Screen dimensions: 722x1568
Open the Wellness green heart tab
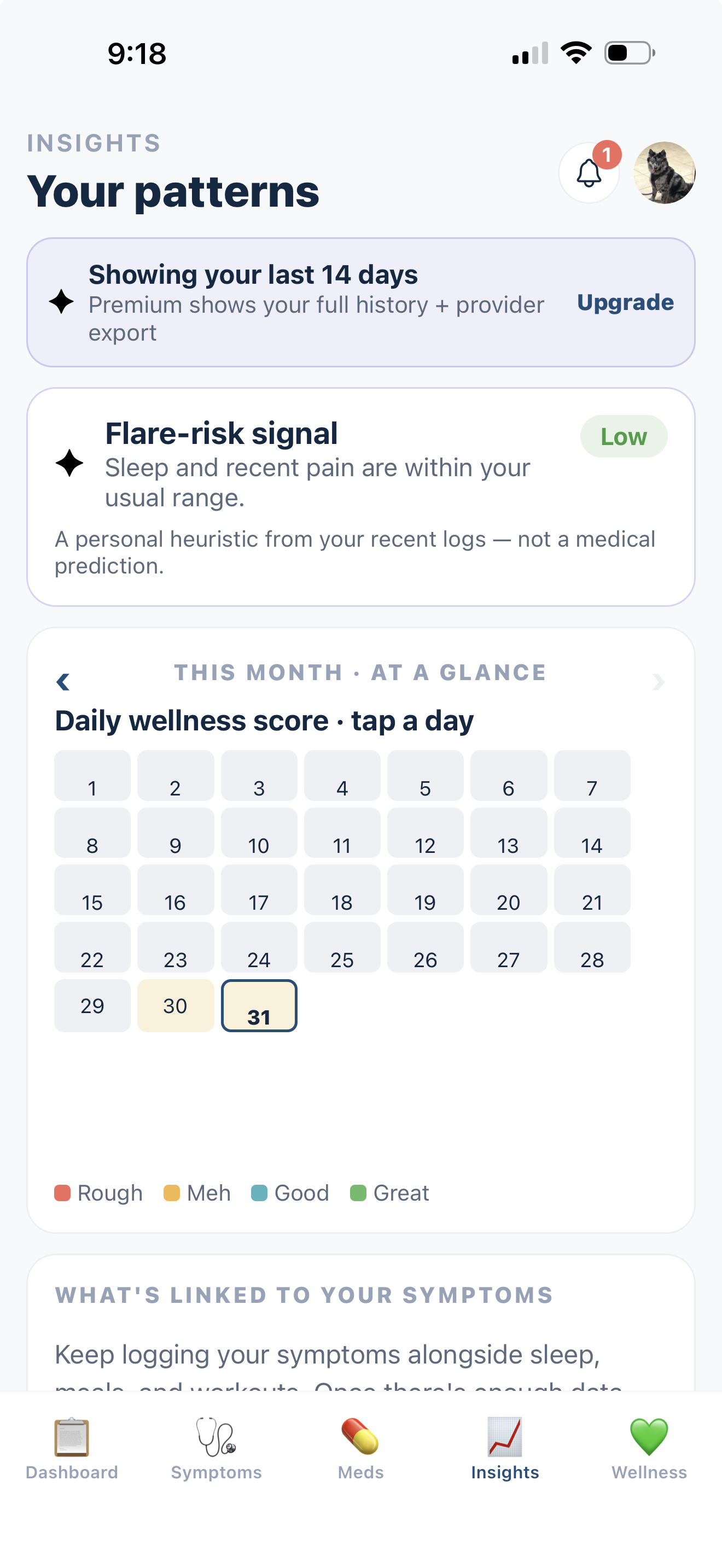[x=649, y=1449]
